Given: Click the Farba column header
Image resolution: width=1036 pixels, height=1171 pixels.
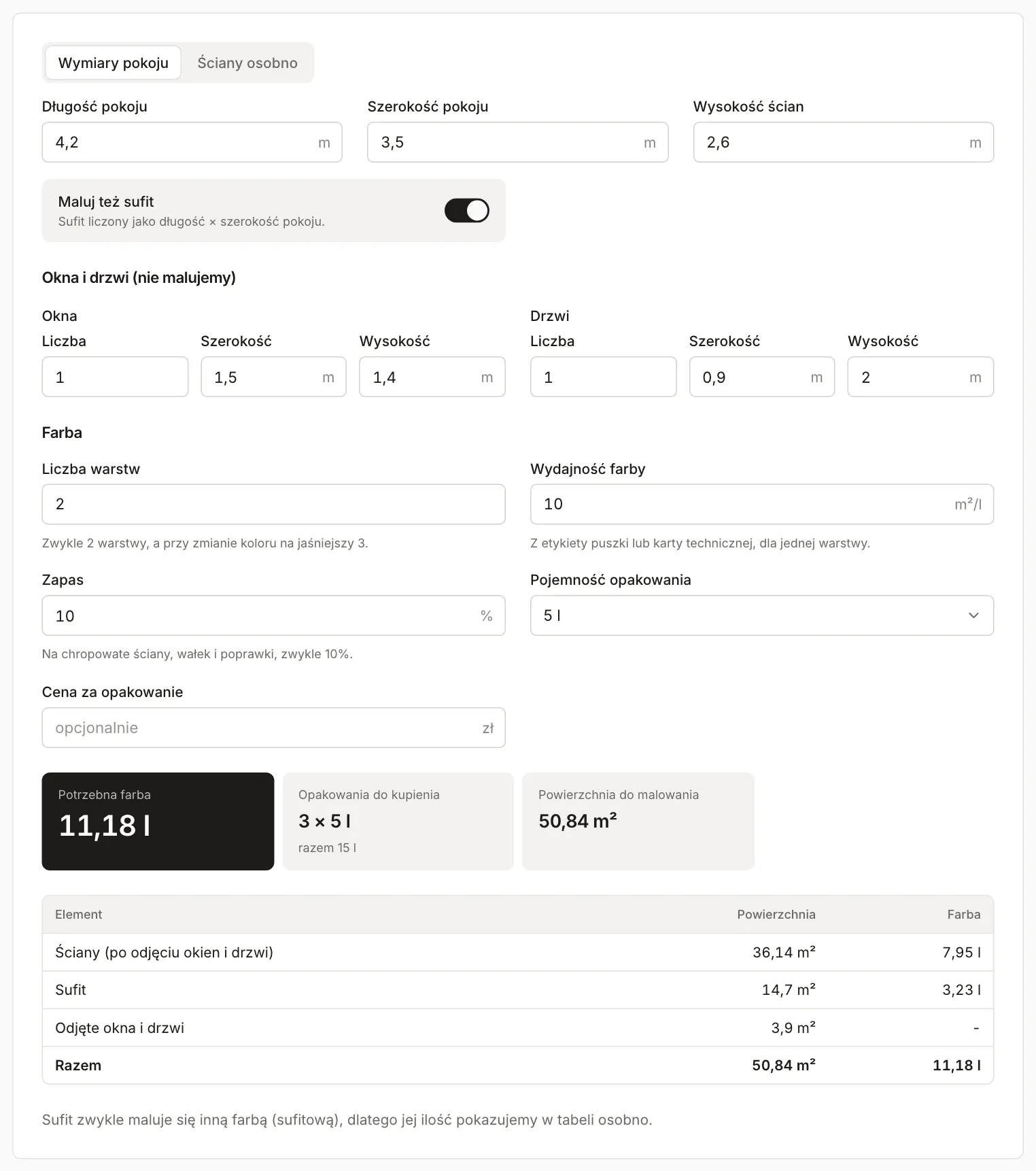Looking at the screenshot, I should (x=964, y=915).
